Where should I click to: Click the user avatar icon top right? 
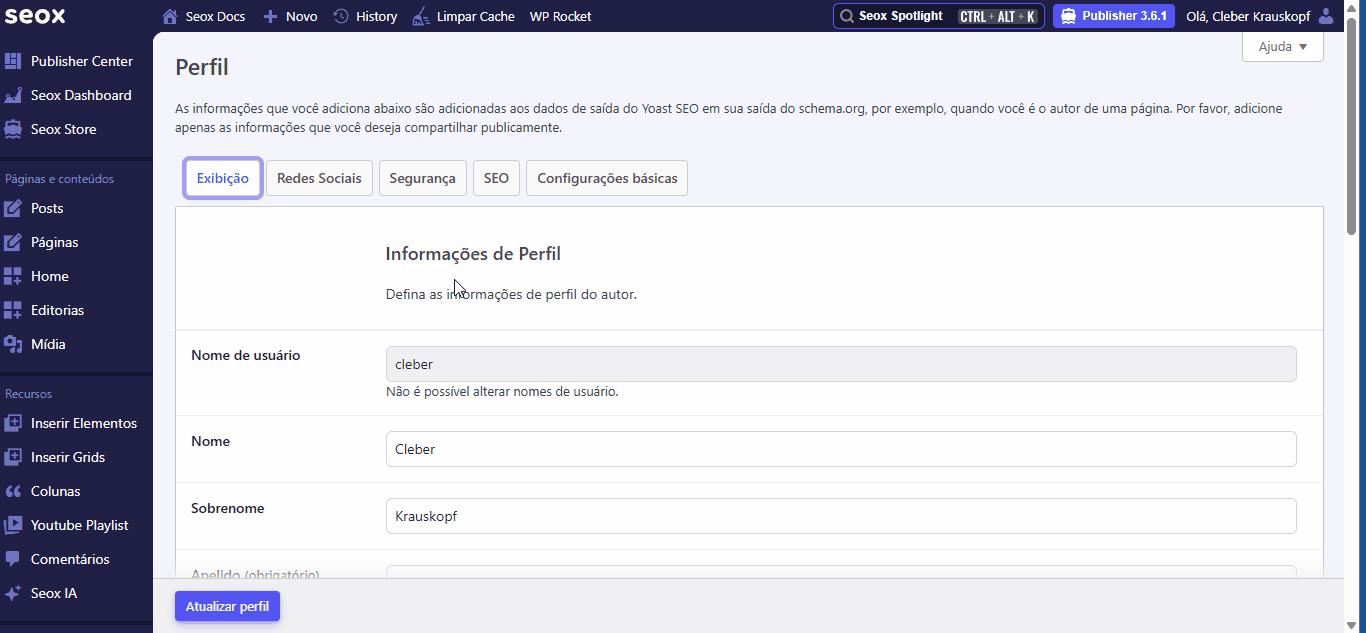pos(1326,16)
